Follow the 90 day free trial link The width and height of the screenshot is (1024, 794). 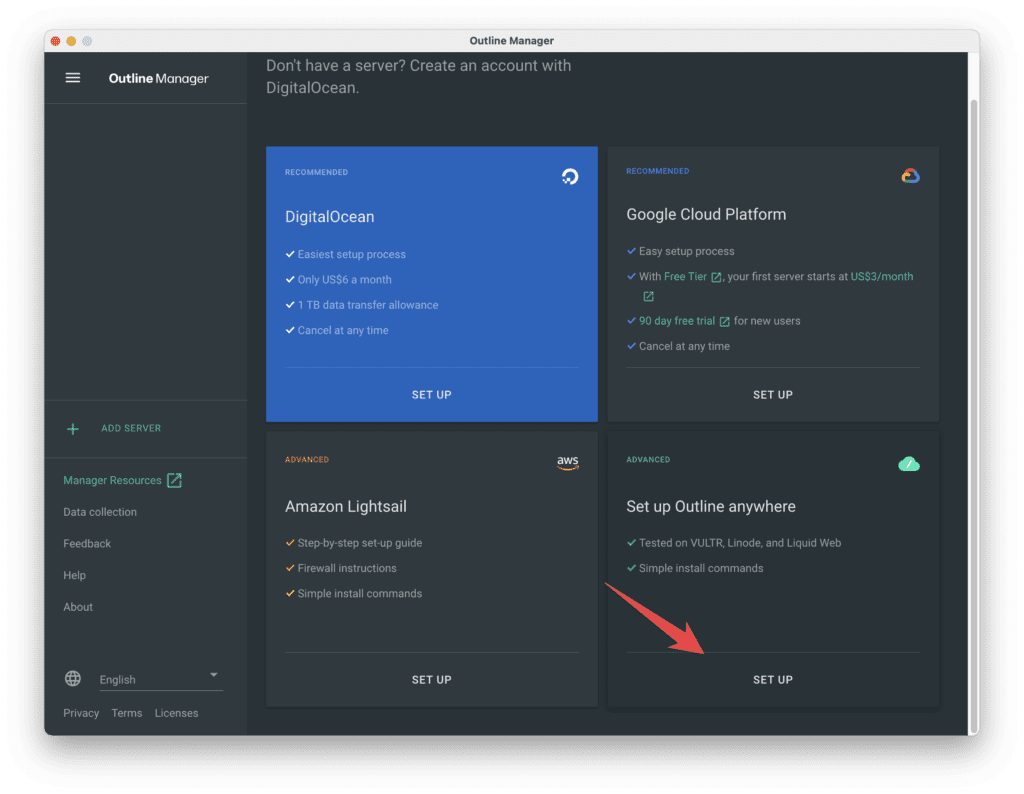coord(677,321)
